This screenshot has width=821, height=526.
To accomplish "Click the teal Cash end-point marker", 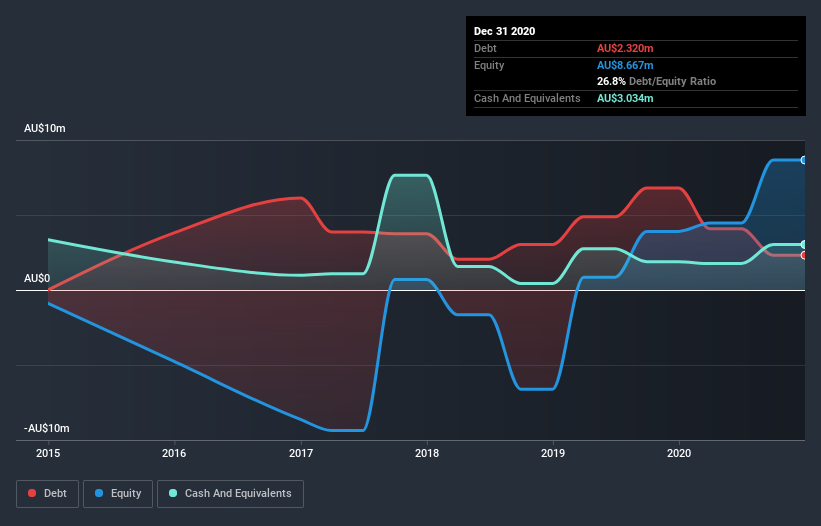I will [x=803, y=244].
